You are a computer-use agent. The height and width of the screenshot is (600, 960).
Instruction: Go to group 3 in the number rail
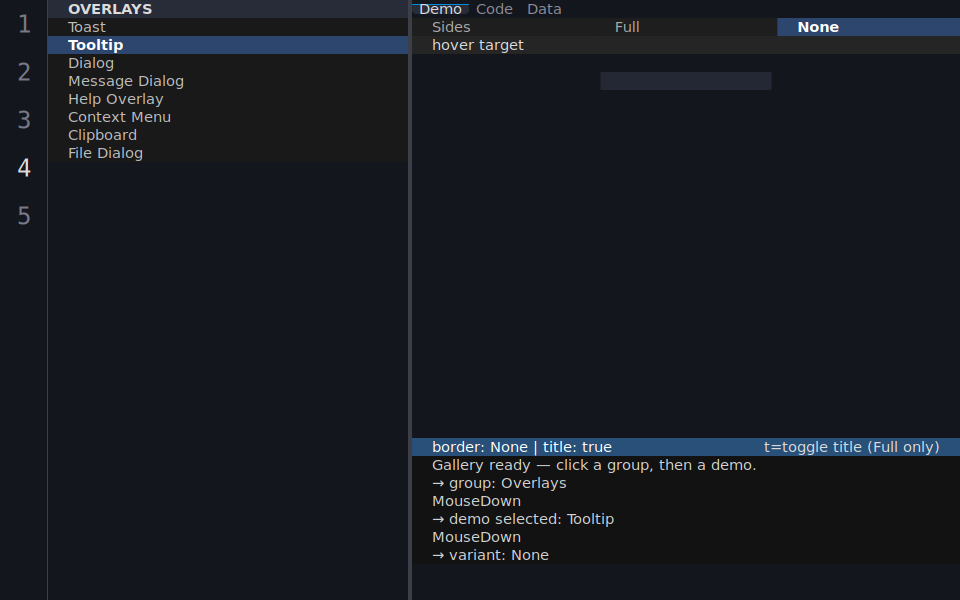click(24, 120)
